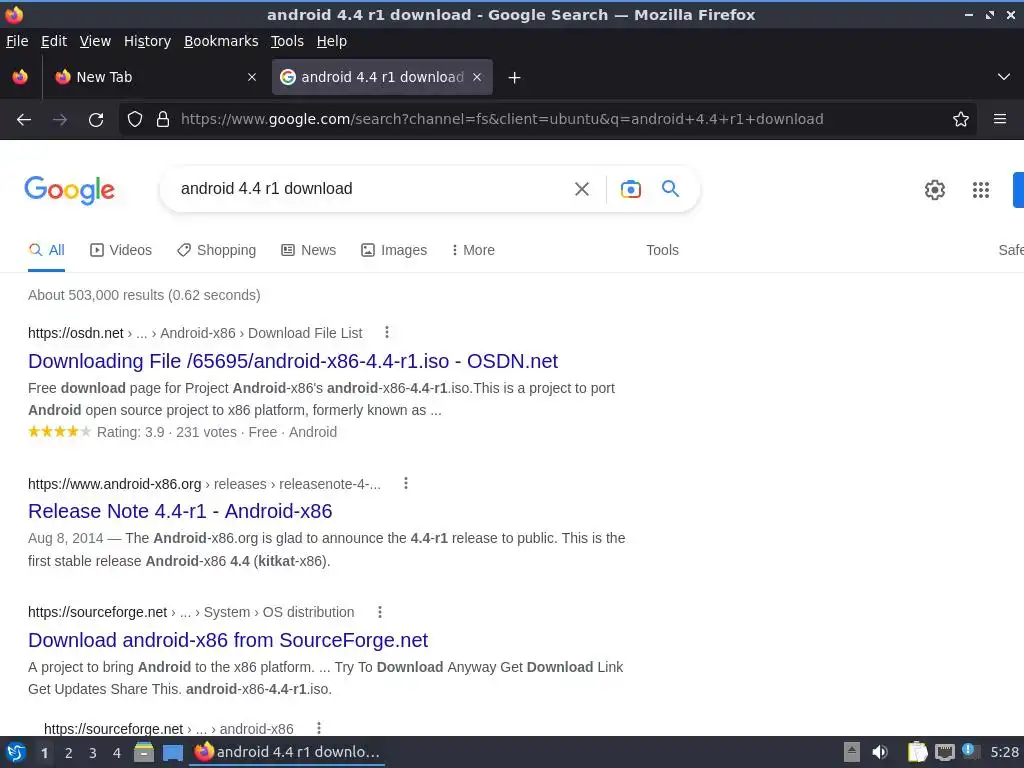
Task: Open the tracking protection shield icon
Action: 135,119
